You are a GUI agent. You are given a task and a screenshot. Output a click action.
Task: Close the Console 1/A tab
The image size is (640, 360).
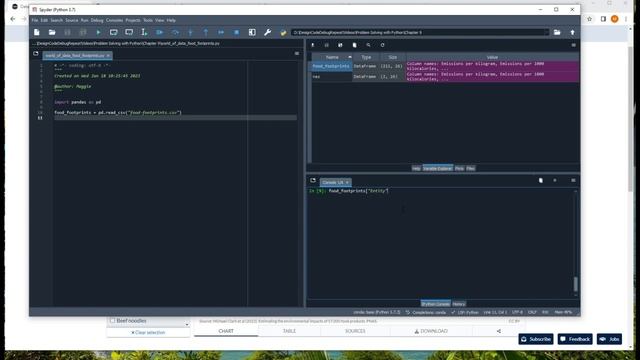click(x=347, y=182)
